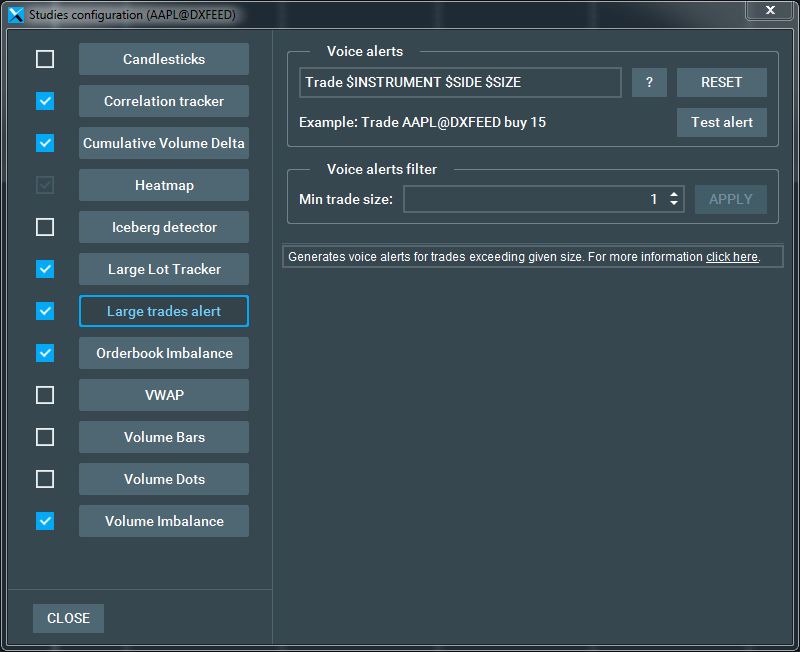
Task: Enable the Iceberg detector study
Action: point(44,227)
